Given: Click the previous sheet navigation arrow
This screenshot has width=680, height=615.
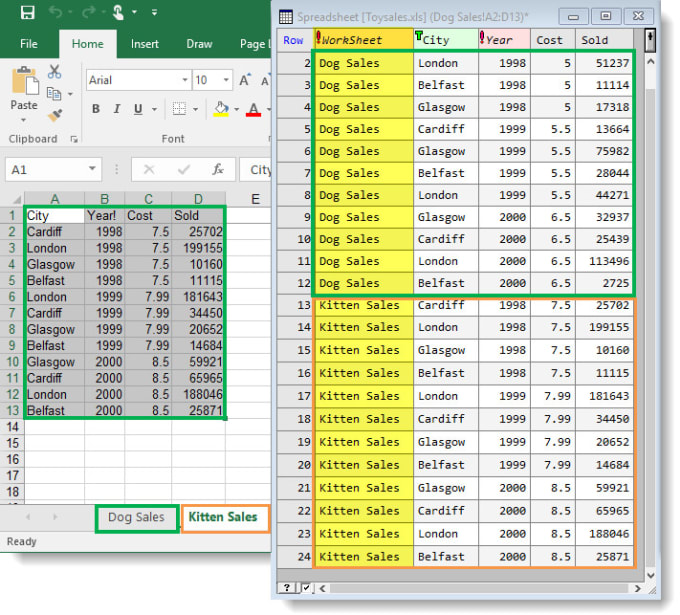Looking at the screenshot, I should point(28,517).
